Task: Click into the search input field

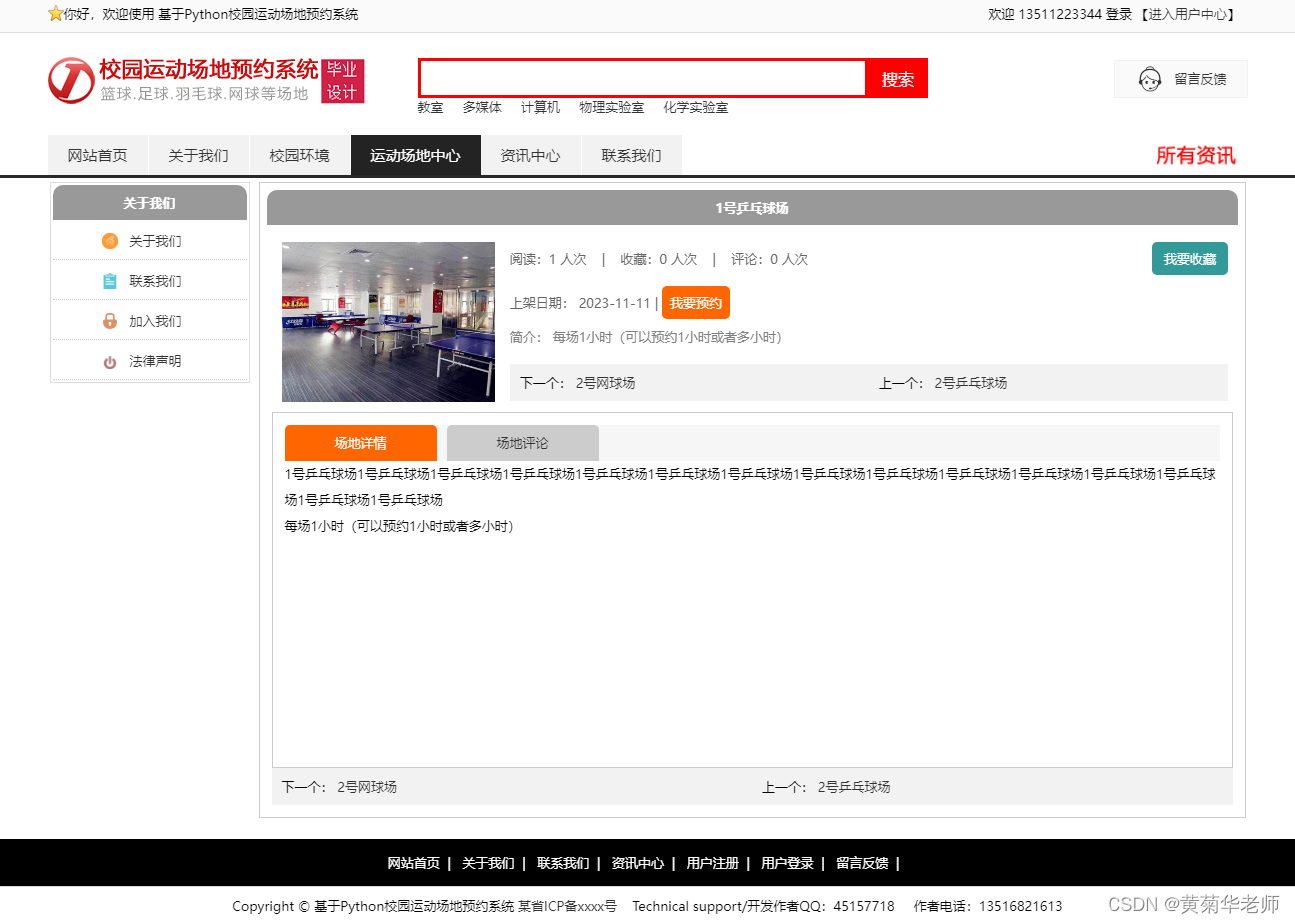Action: (642, 78)
